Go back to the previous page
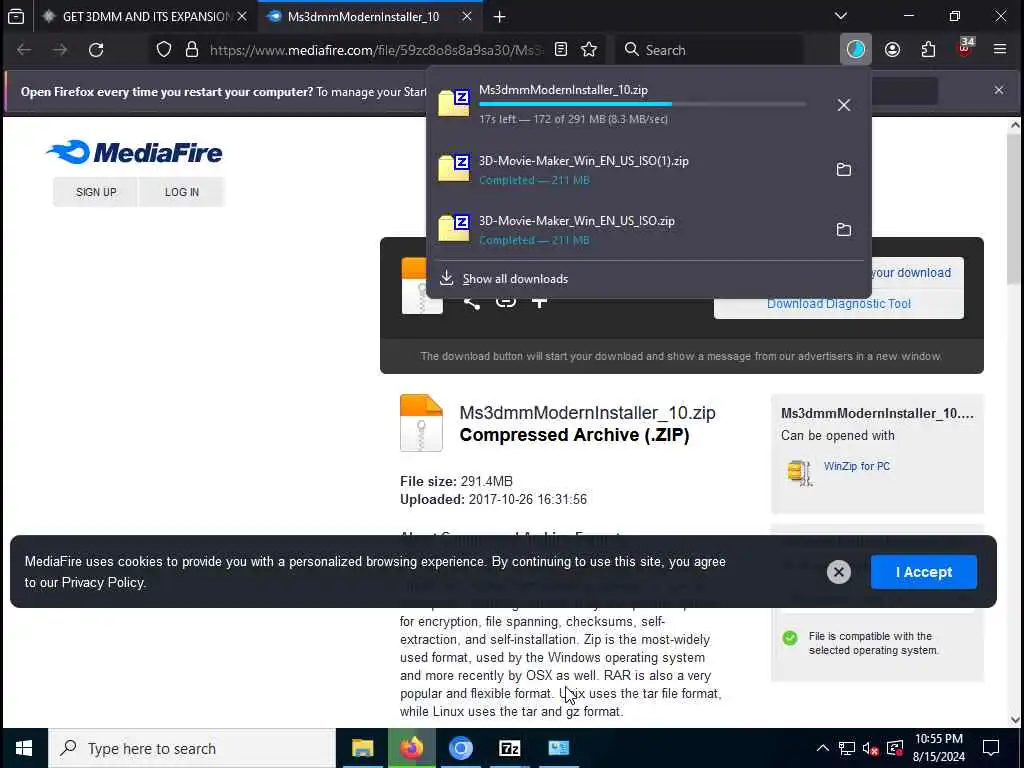 (24, 50)
